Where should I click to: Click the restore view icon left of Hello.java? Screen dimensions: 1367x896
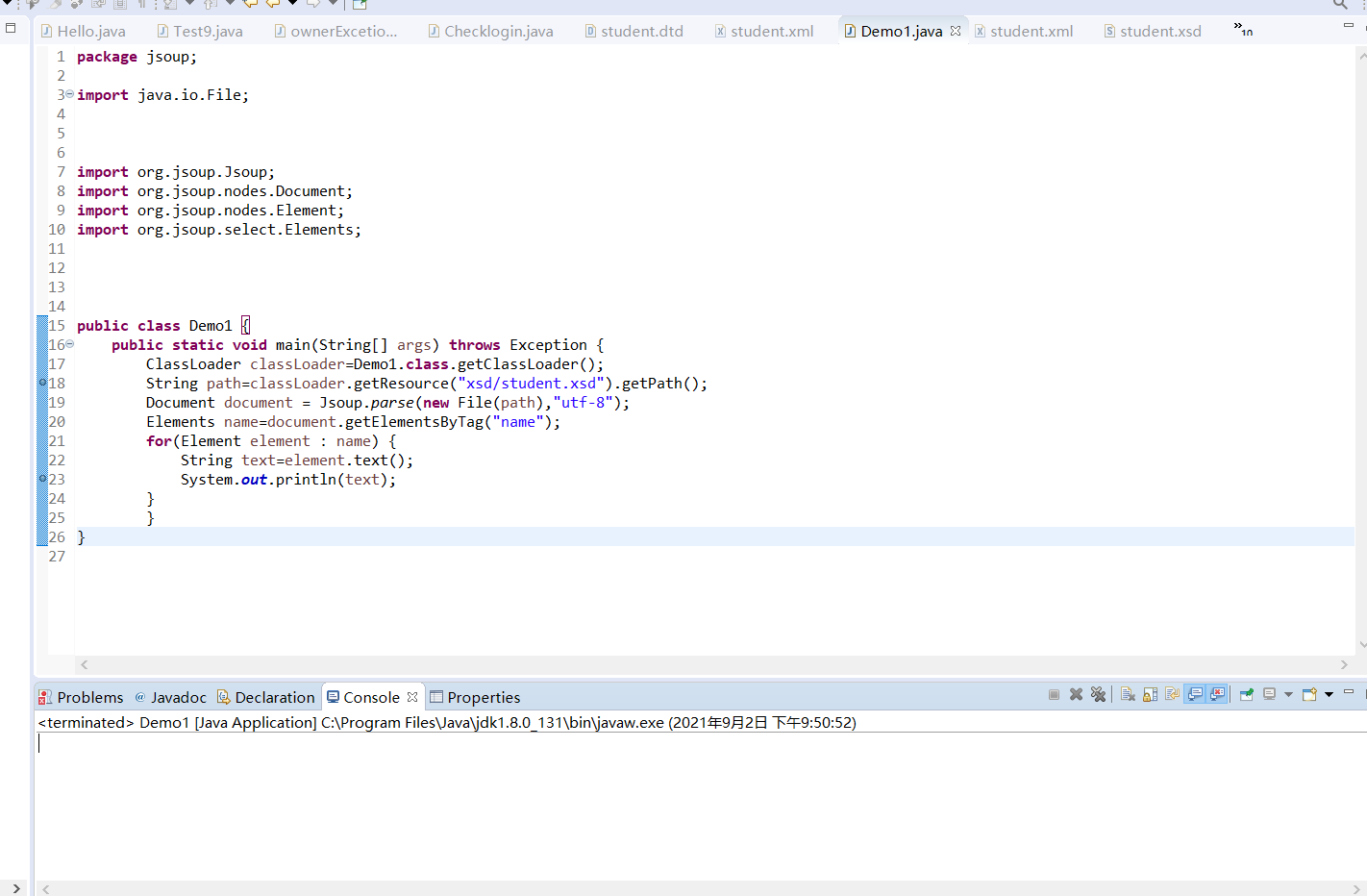tap(11, 28)
